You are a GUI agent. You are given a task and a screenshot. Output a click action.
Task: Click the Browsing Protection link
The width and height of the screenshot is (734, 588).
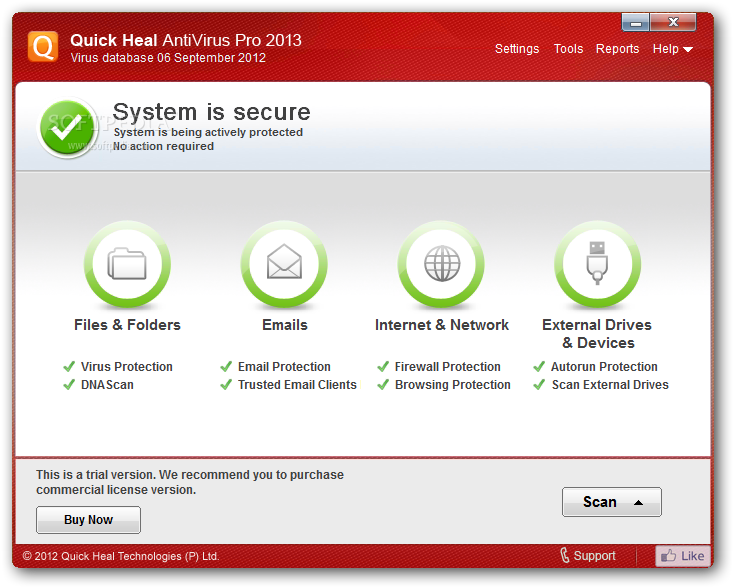click(452, 385)
